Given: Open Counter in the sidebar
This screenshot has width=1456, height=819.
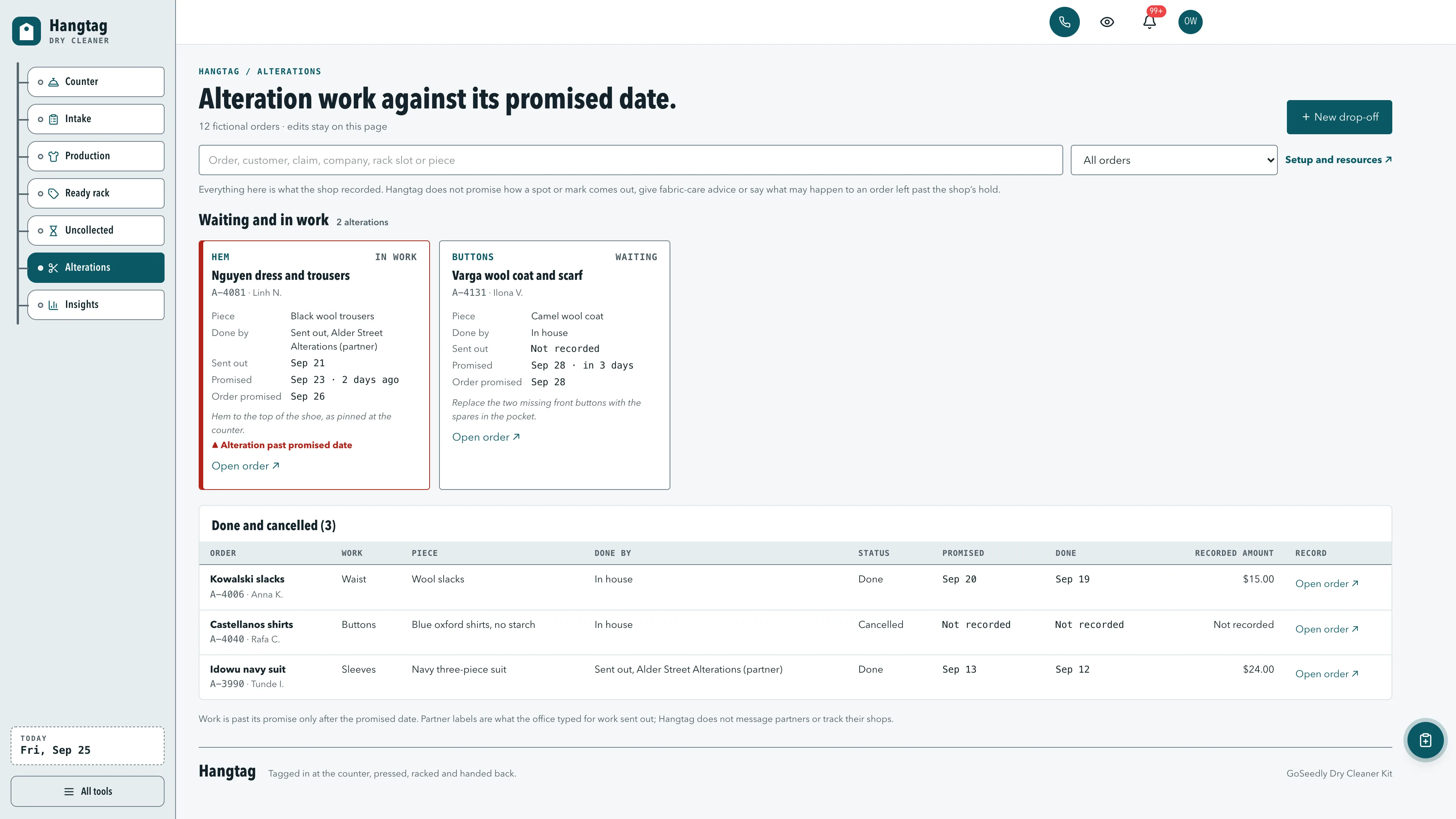Looking at the screenshot, I should (96, 82).
